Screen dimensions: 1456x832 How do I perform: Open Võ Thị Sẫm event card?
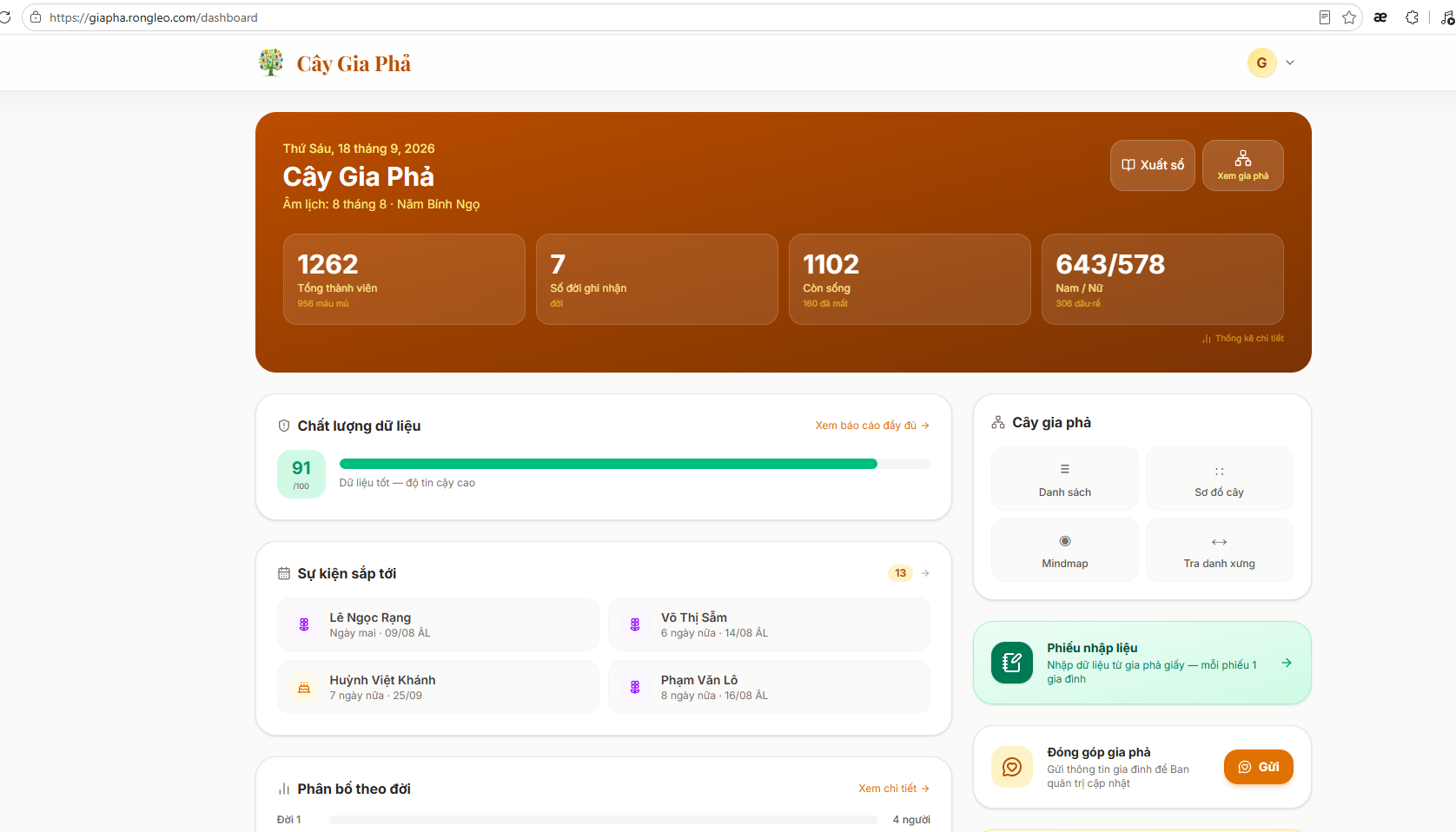tap(769, 624)
